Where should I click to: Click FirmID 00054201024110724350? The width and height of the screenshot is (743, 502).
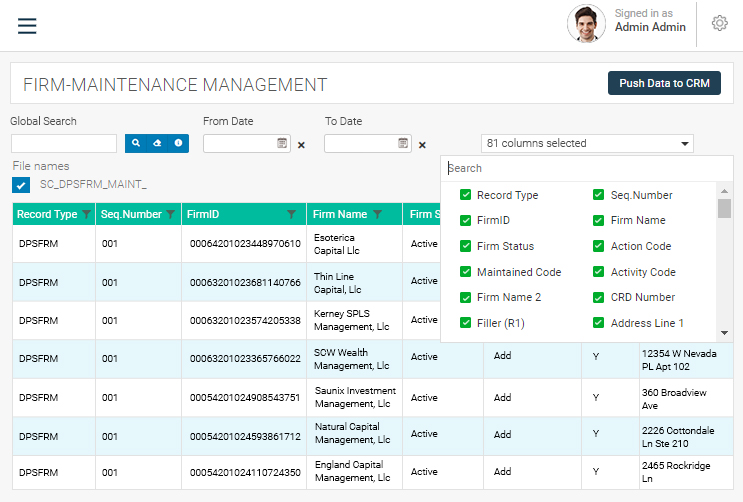click(245, 473)
